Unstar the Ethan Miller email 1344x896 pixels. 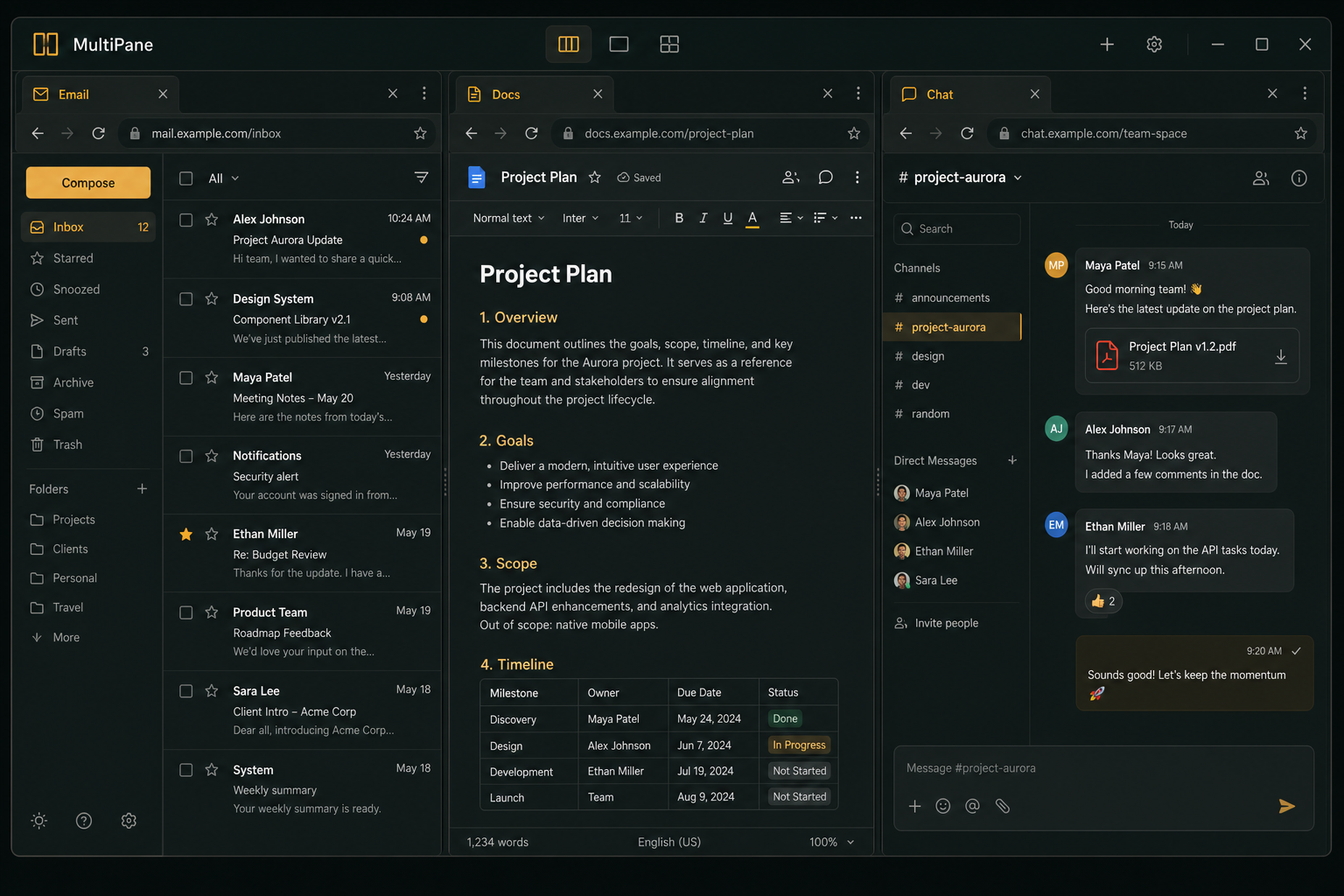pyautogui.click(x=185, y=534)
